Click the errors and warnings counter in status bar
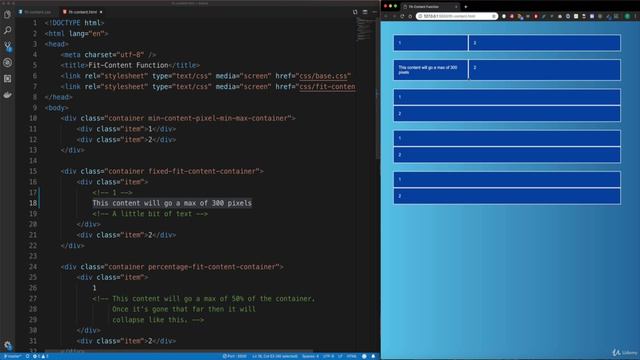This screenshot has width=640, height=360. click(40, 356)
